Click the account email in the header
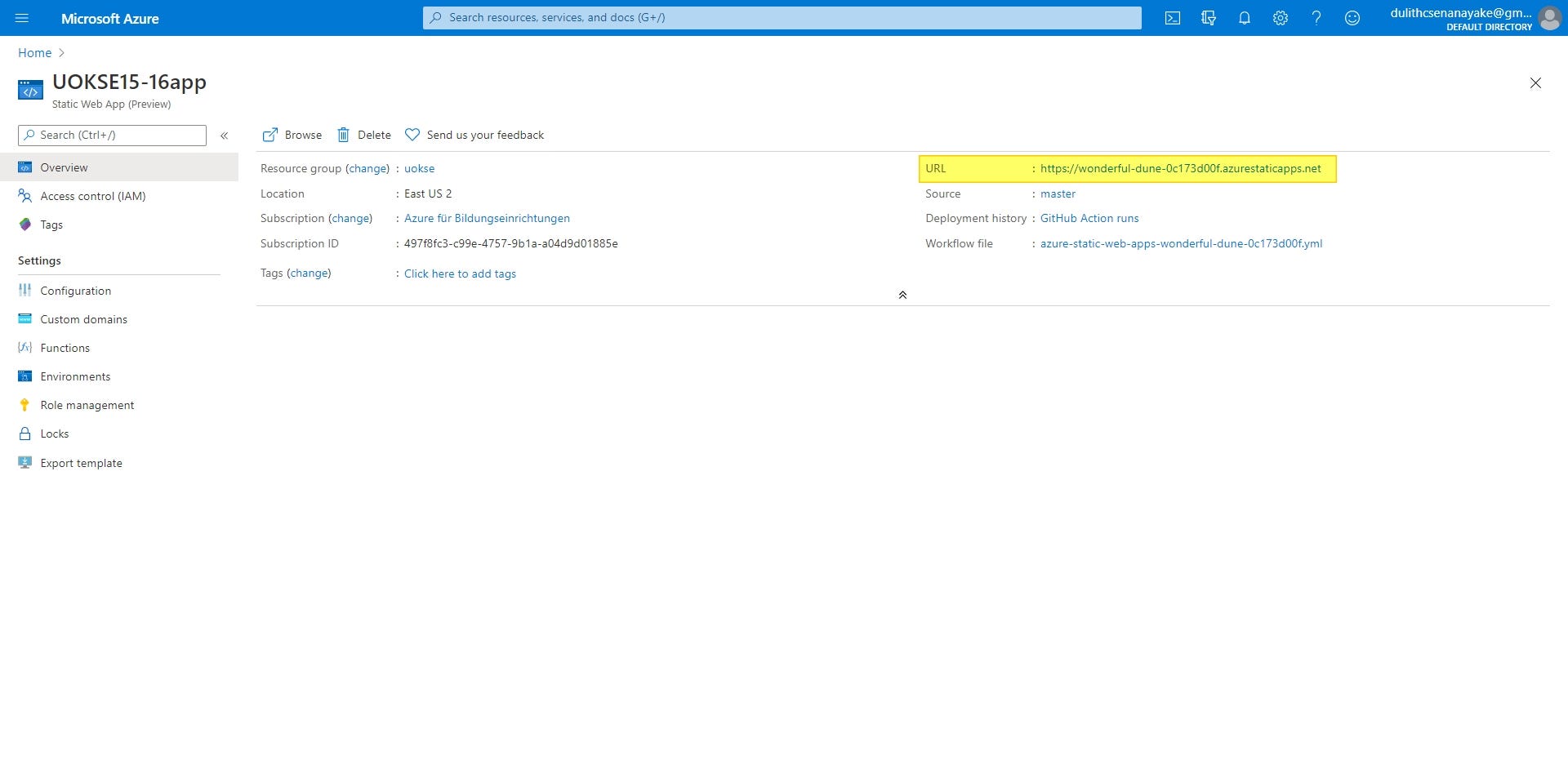Image resolution: width=1568 pixels, height=765 pixels. pyautogui.click(x=1461, y=12)
